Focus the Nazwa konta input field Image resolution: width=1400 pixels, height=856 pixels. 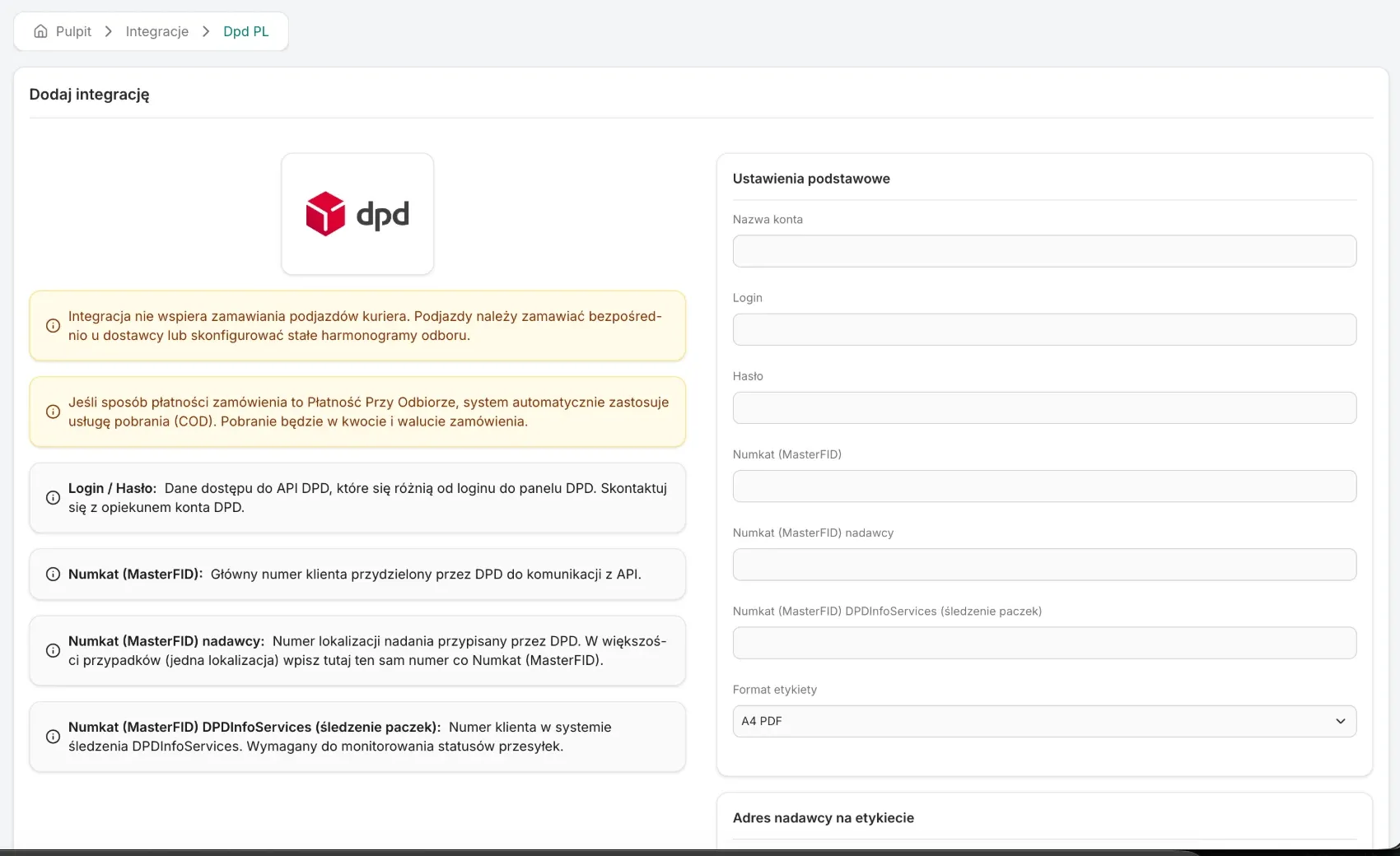(x=1044, y=251)
